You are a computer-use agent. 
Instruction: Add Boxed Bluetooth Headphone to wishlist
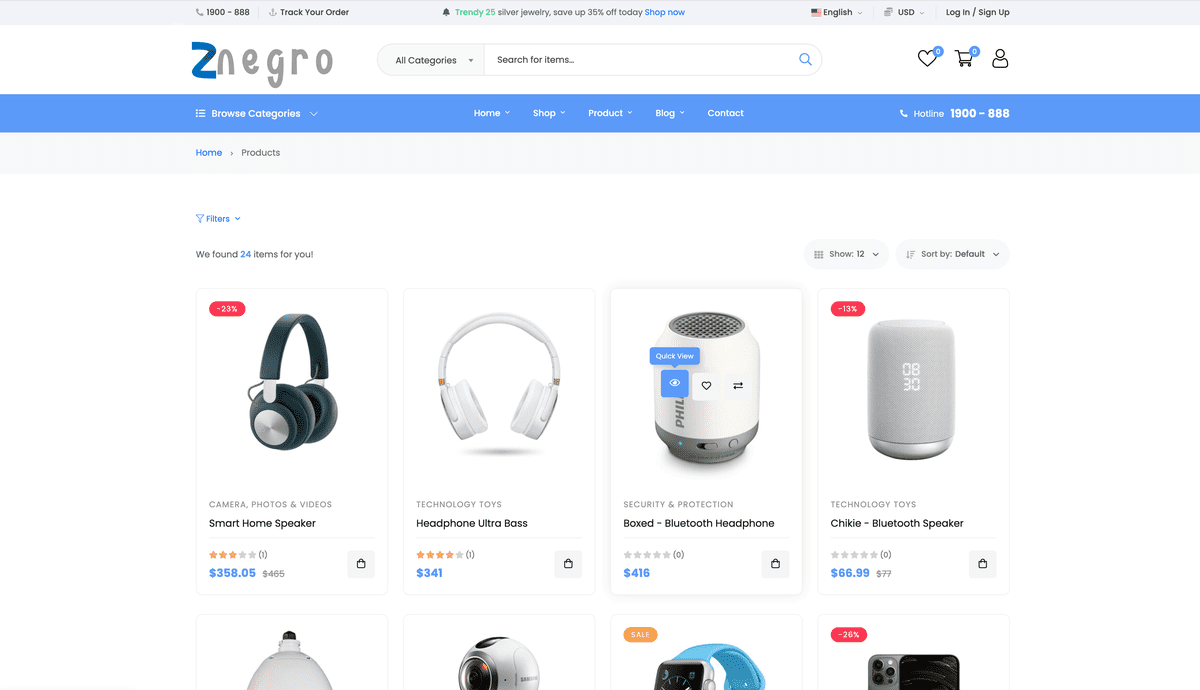(x=706, y=385)
